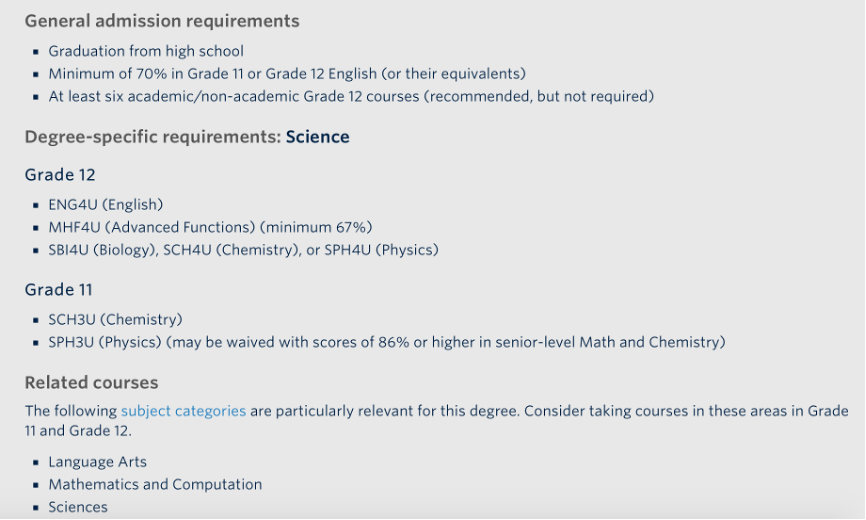Image resolution: width=866 pixels, height=520 pixels.
Task: Open the subject categories link
Action: pos(183,411)
